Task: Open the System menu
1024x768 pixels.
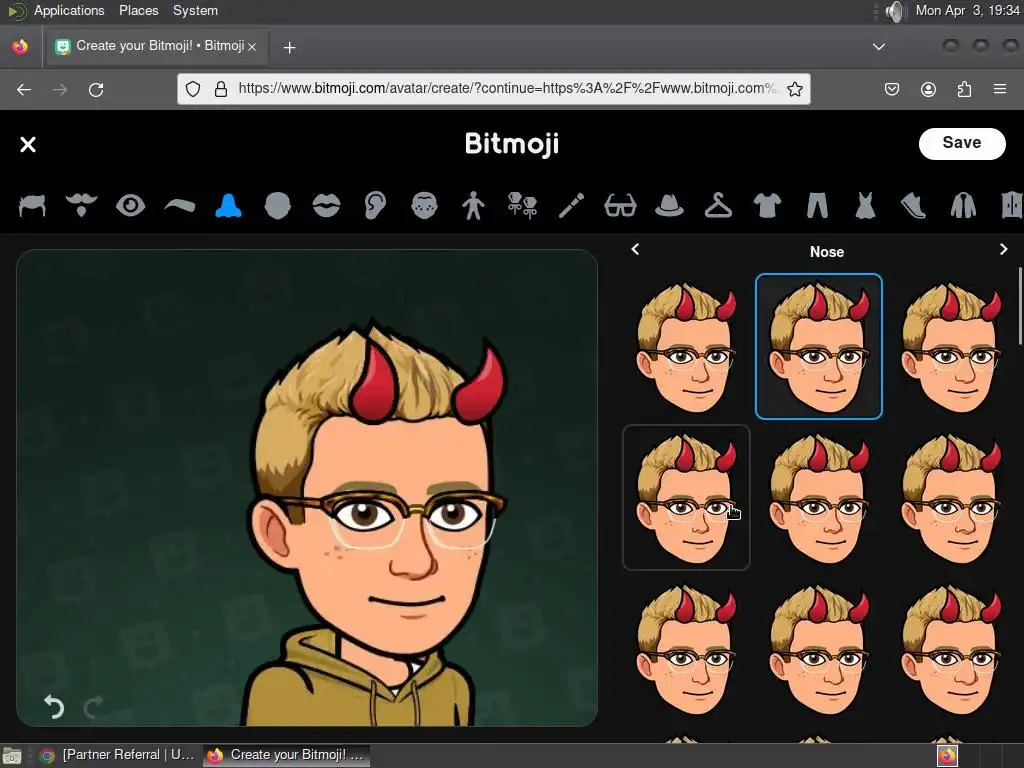Action: (195, 10)
